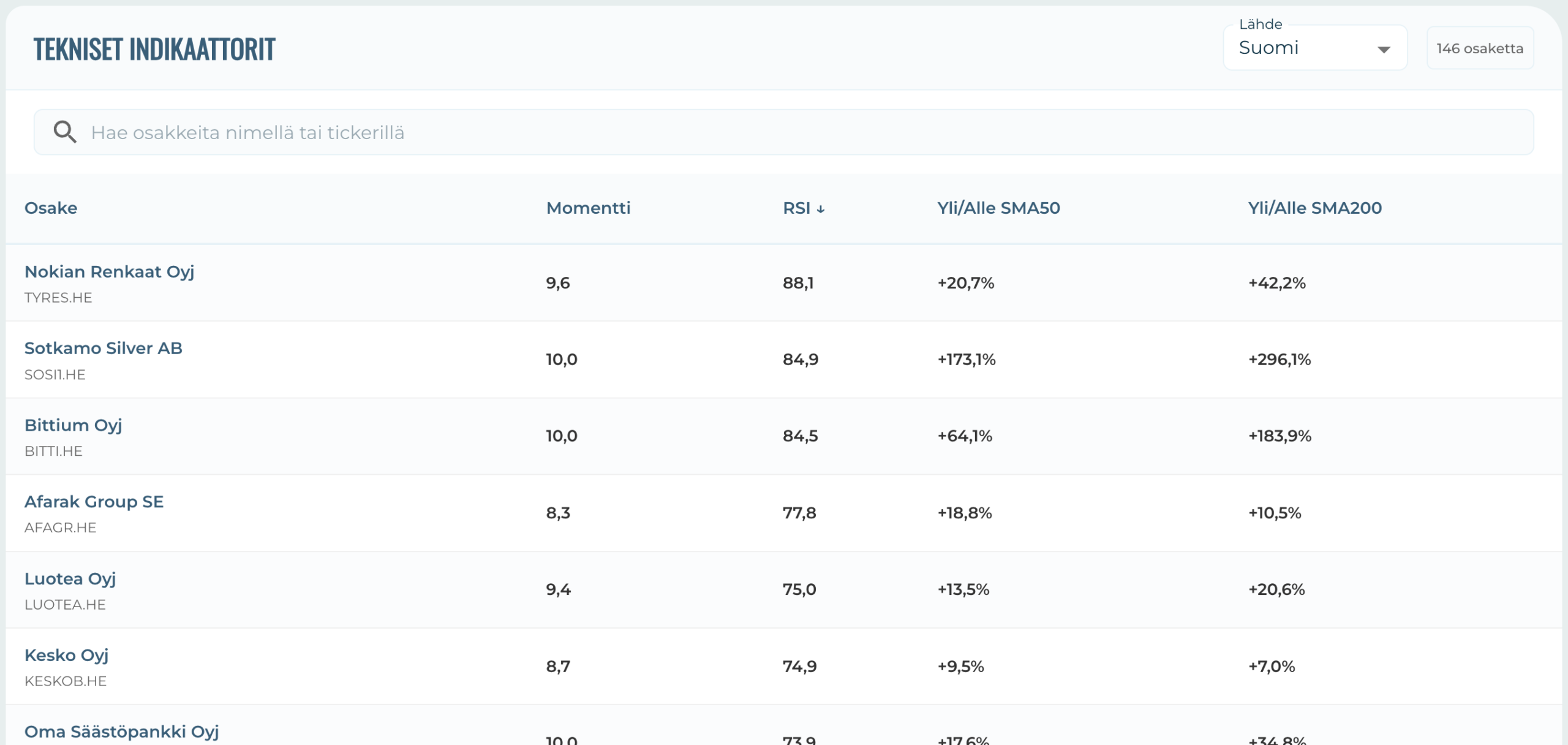Click the TYRES.HE ticker text

(x=58, y=298)
